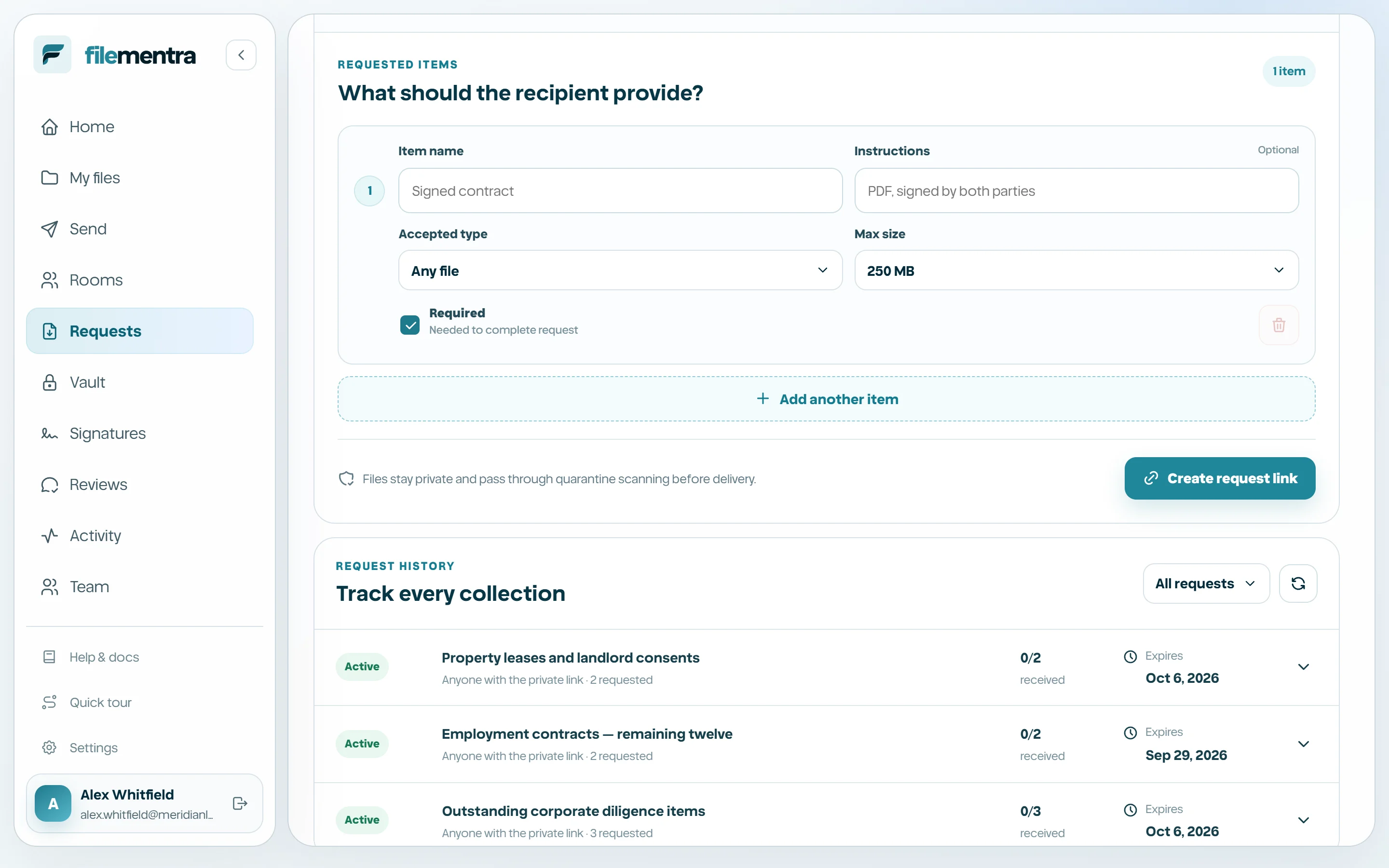Click Add another item

point(826,399)
